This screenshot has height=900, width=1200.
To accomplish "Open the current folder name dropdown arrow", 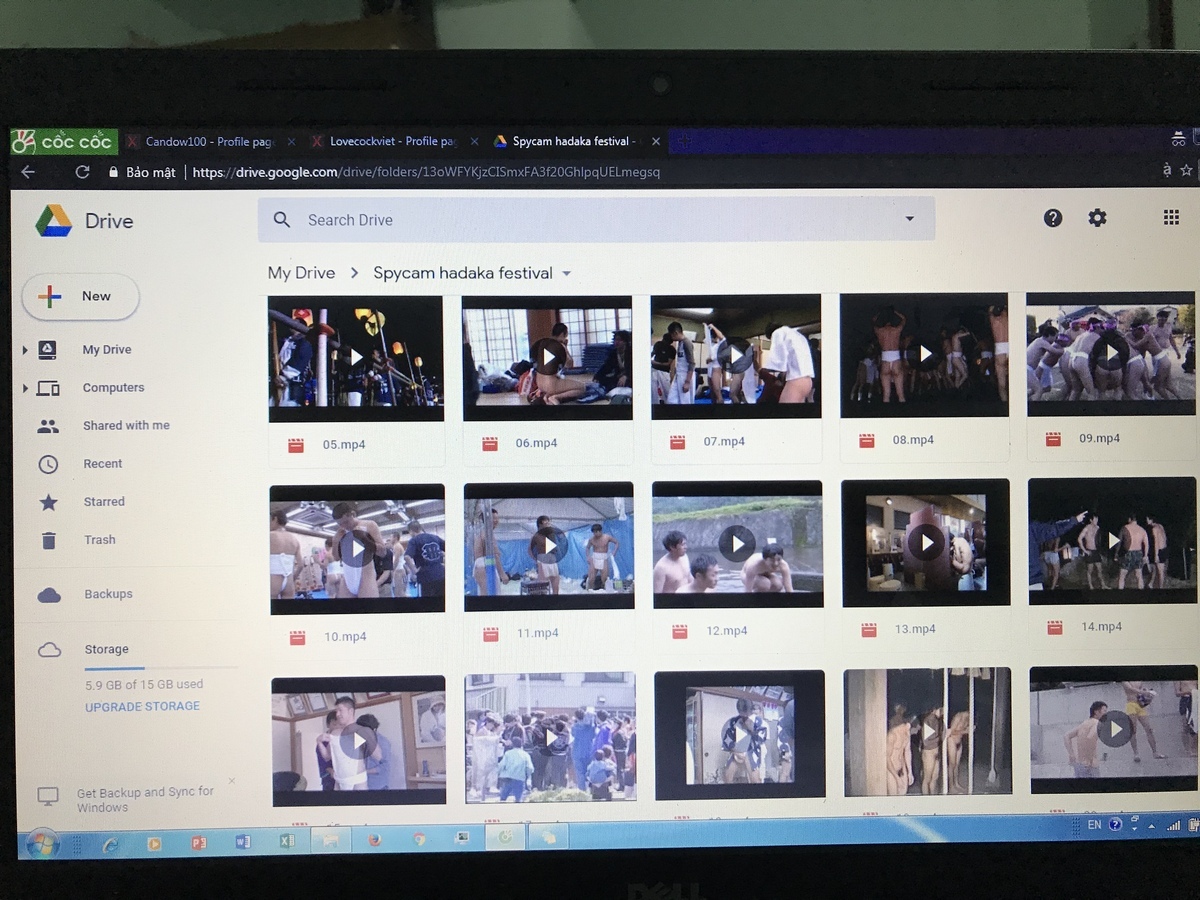I will click(x=567, y=274).
